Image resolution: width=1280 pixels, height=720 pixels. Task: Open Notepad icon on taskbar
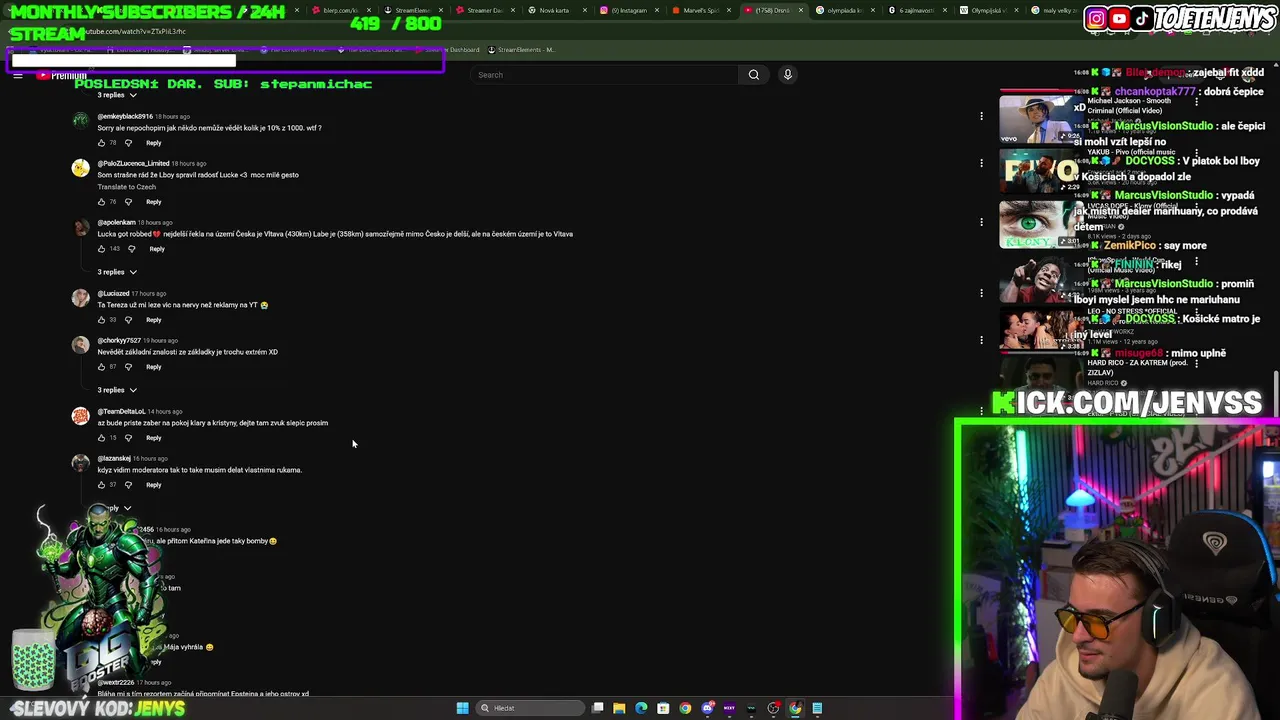point(817,708)
